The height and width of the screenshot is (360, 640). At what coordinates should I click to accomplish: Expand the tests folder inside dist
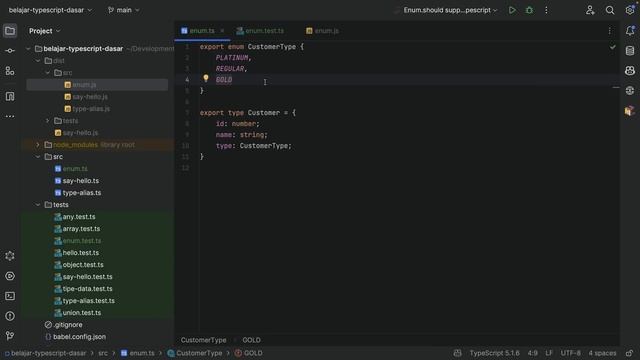48,121
